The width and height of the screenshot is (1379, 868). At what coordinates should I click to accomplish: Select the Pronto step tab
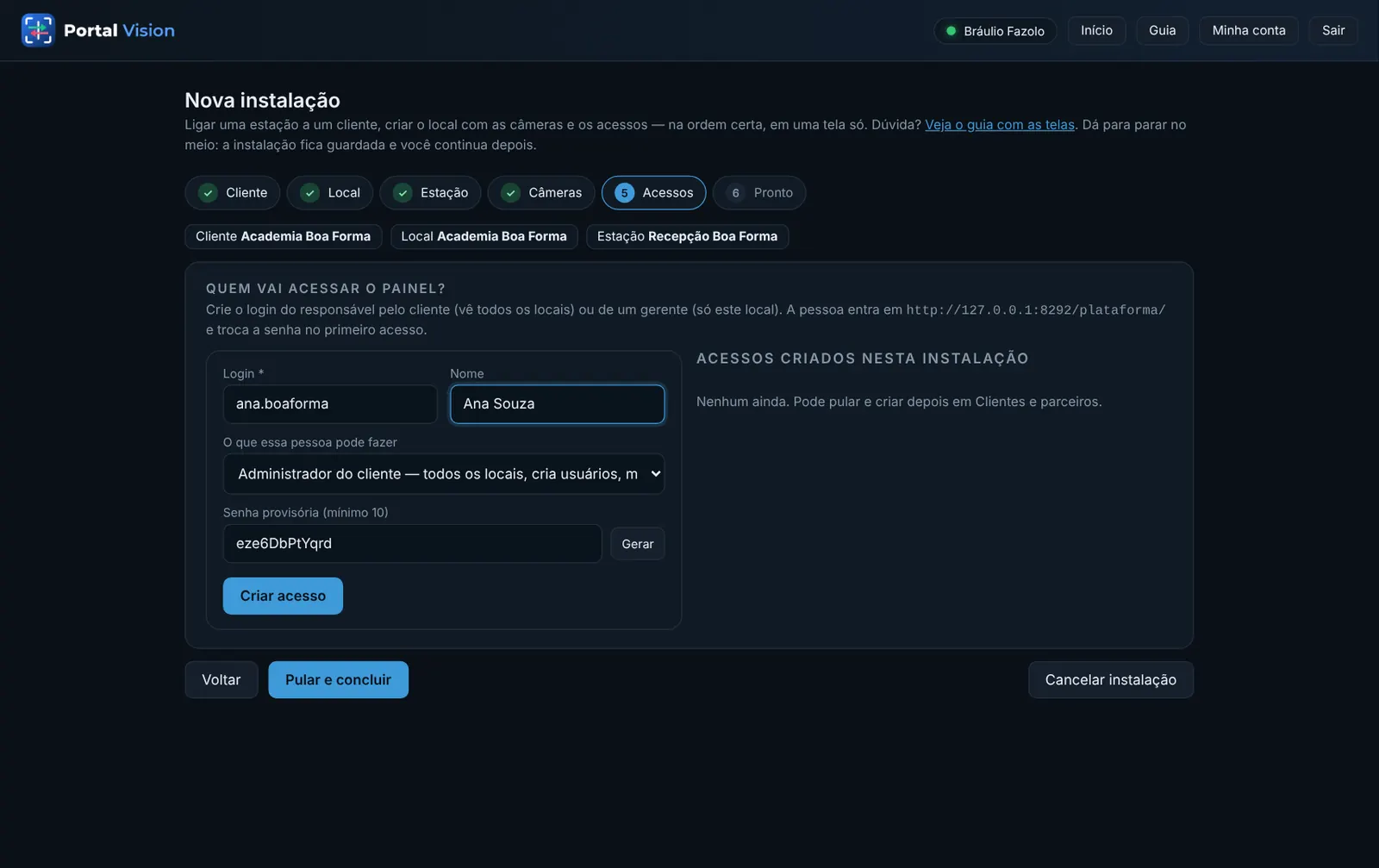(x=759, y=193)
